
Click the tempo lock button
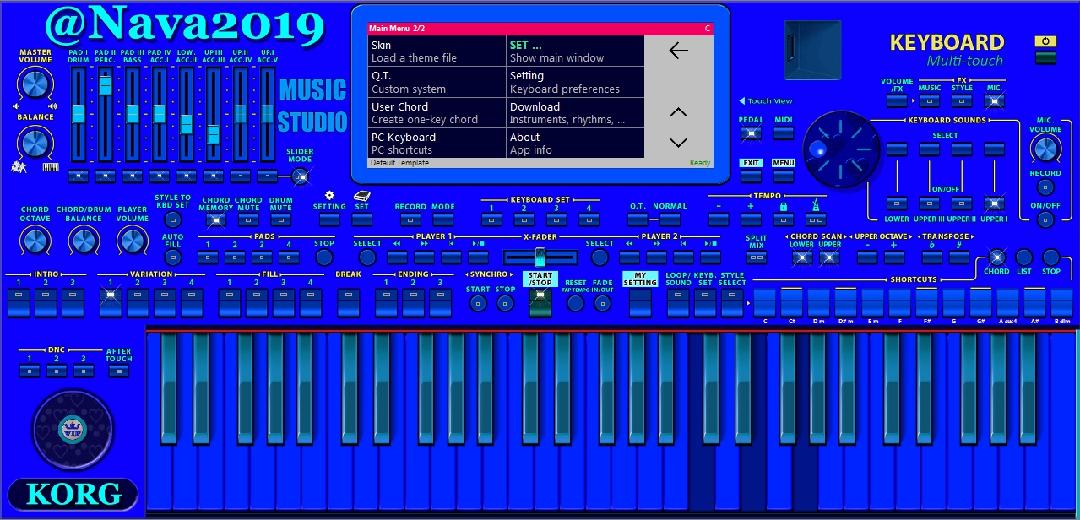click(x=782, y=218)
